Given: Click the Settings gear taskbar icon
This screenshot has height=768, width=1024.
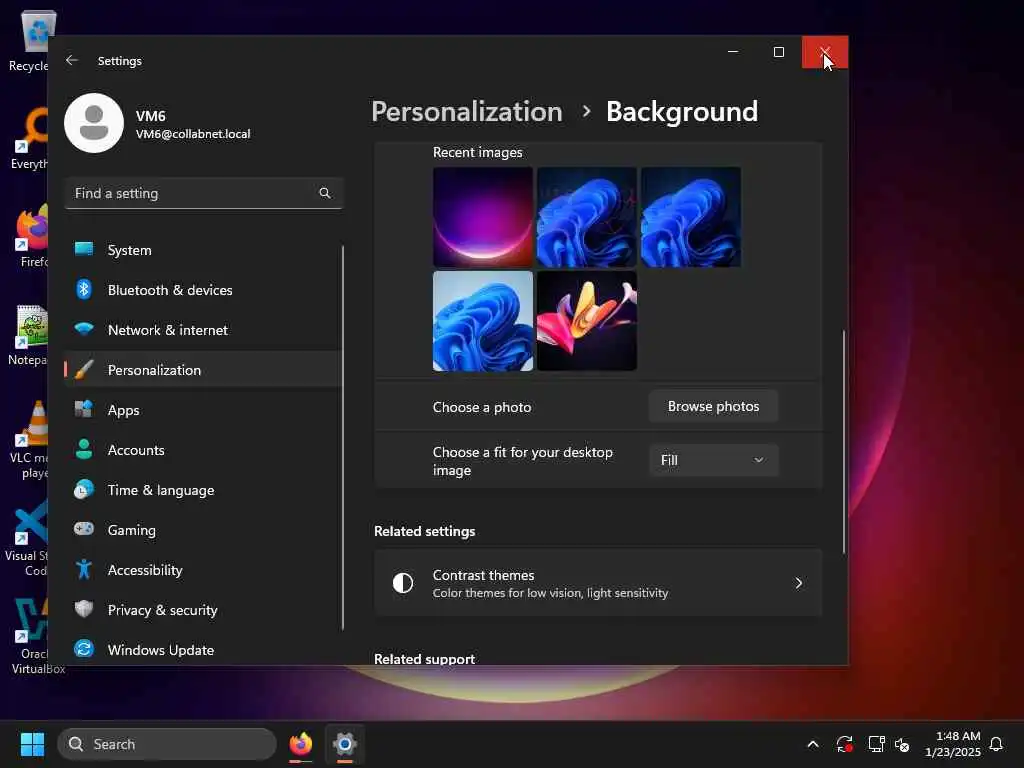Looking at the screenshot, I should 345,744.
